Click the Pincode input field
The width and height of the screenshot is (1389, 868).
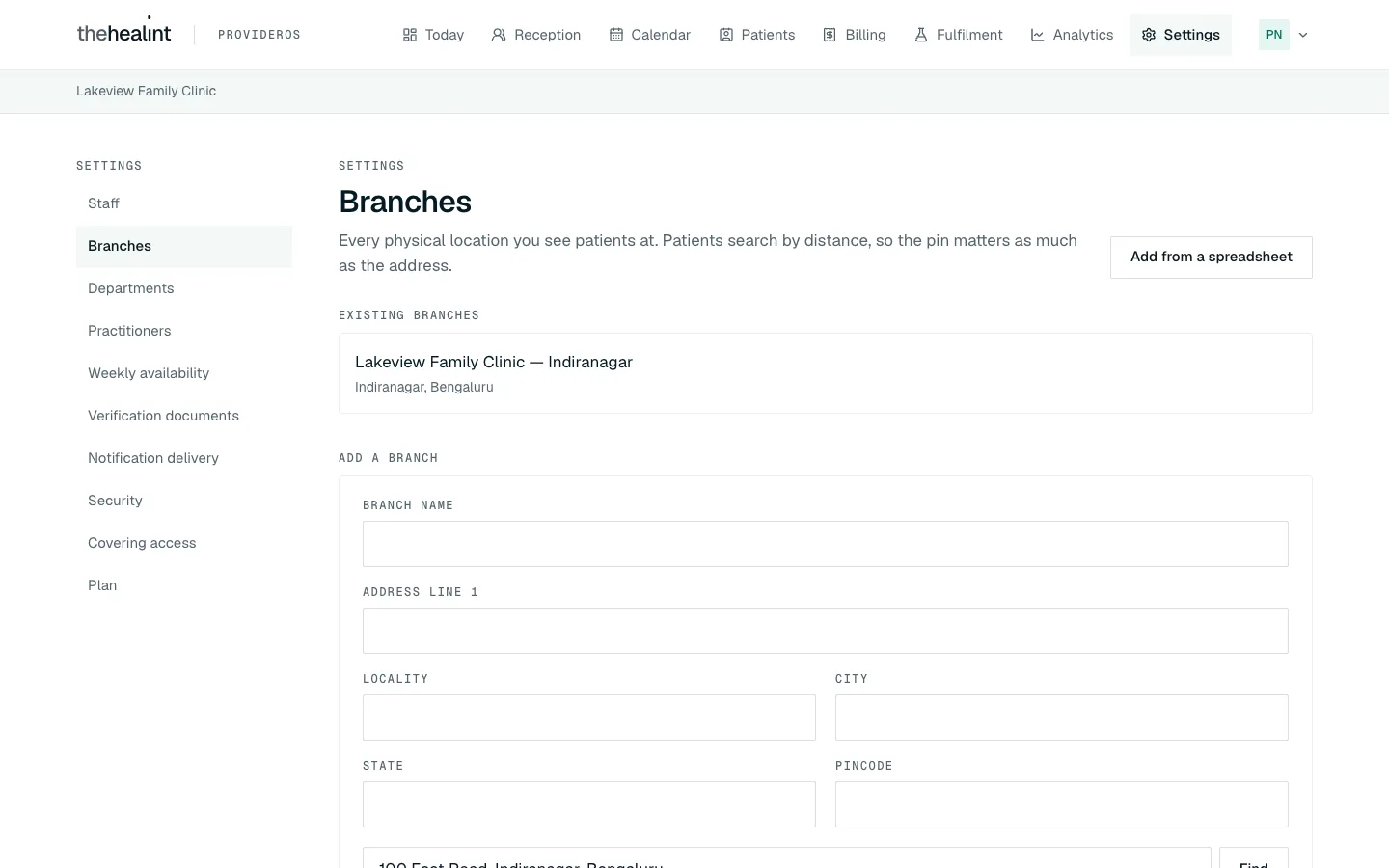coord(1062,804)
